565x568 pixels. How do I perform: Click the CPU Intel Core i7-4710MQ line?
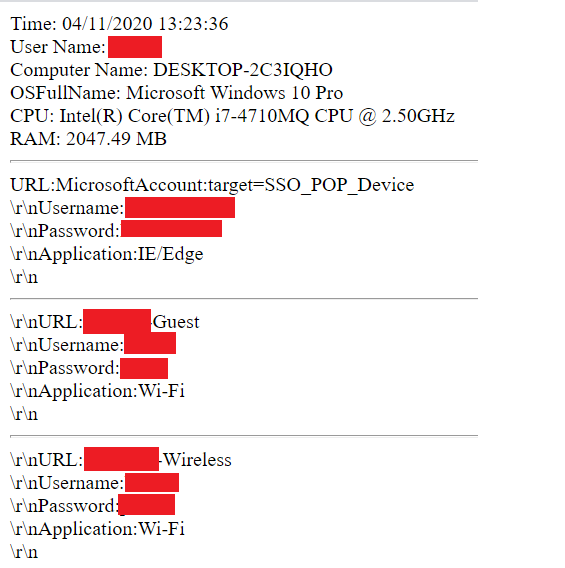tap(232, 116)
